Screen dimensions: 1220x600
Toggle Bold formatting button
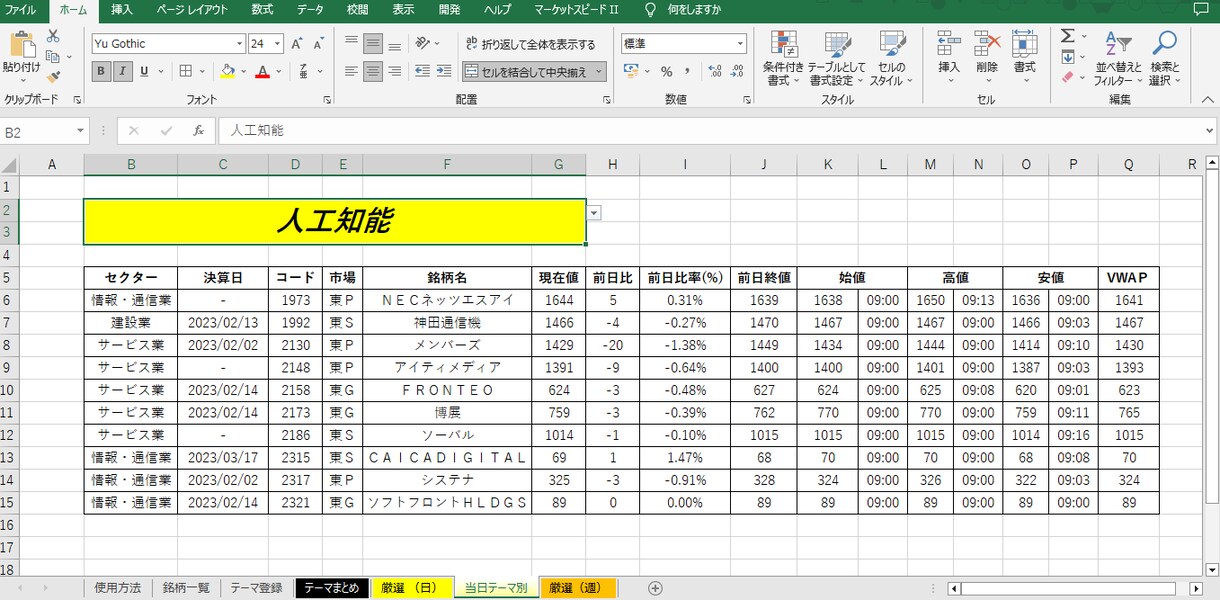pyautogui.click(x=102, y=71)
